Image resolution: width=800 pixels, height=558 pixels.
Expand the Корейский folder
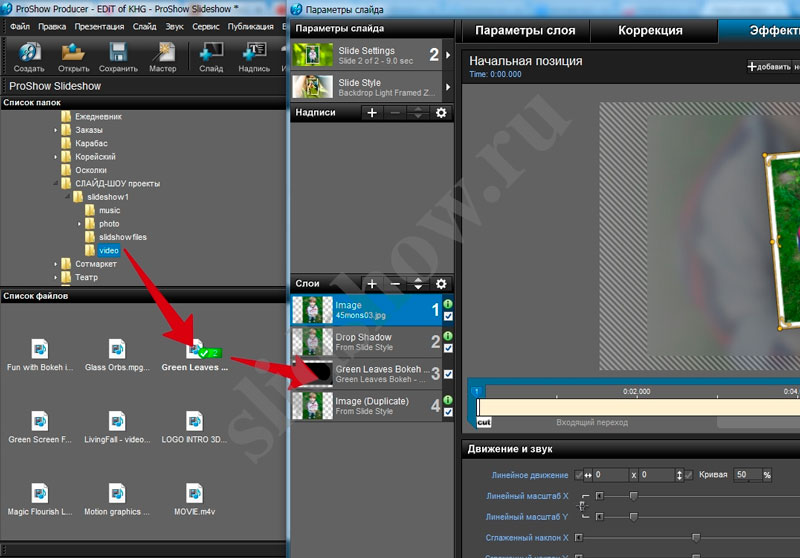[x=55, y=157]
